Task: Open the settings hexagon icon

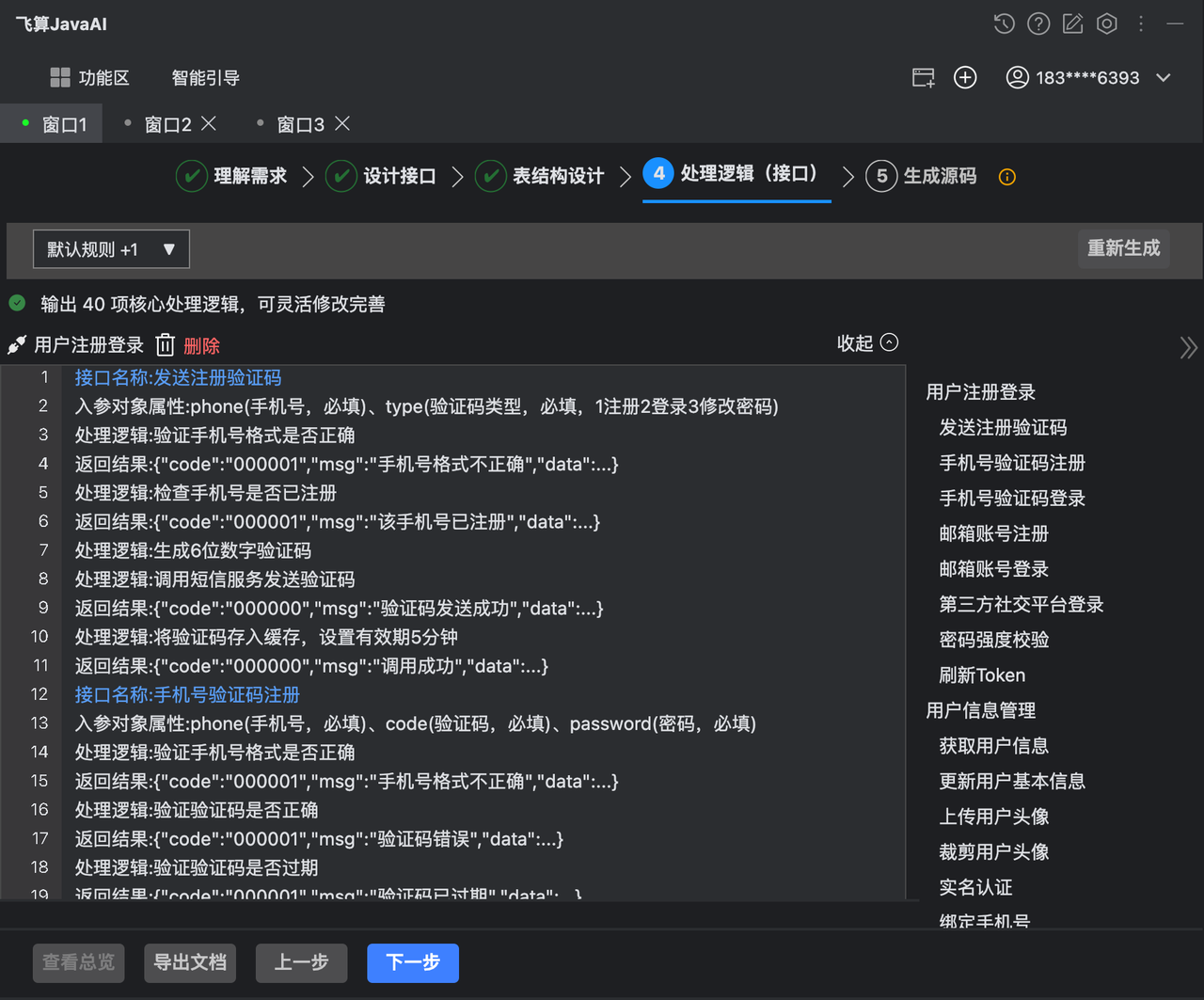Action: pyautogui.click(x=1107, y=24)
